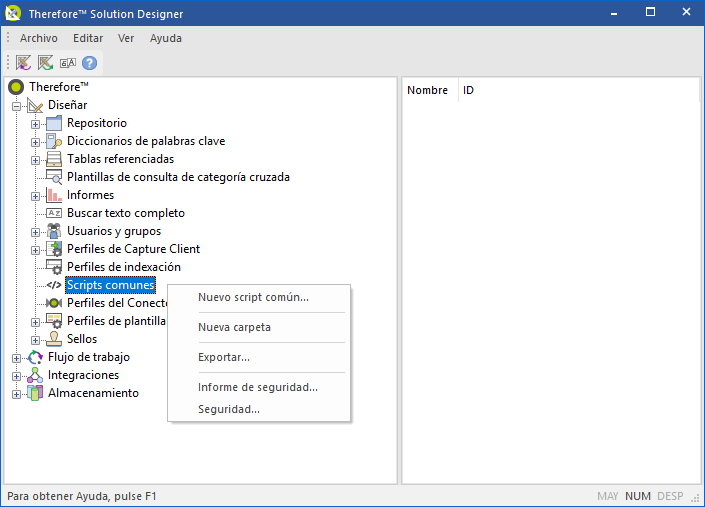Click the DESP status bar indicator
Screen dimensions: 705x507
tap(670, 496)
